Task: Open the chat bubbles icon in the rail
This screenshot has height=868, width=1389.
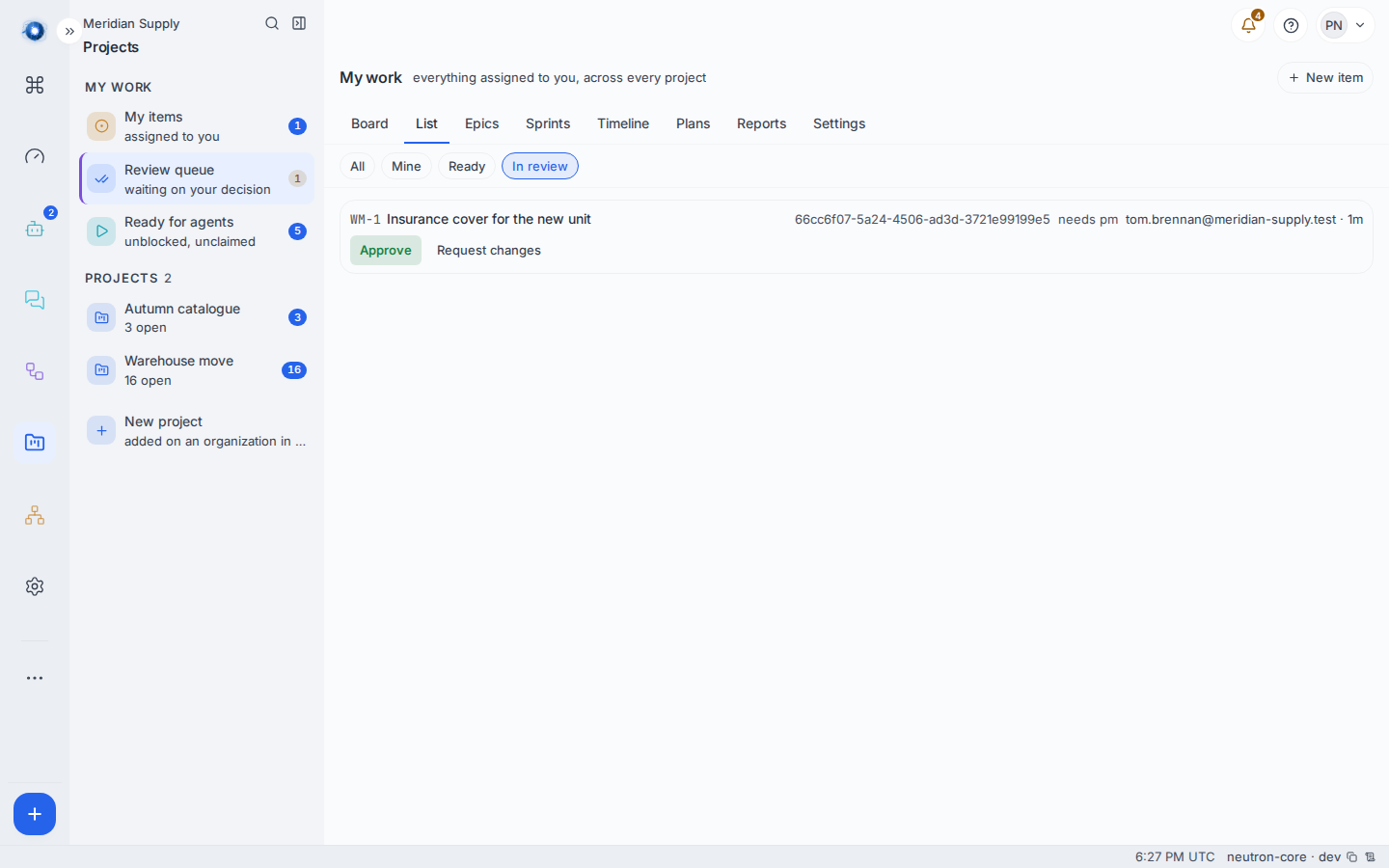Action: click(35, 300)
